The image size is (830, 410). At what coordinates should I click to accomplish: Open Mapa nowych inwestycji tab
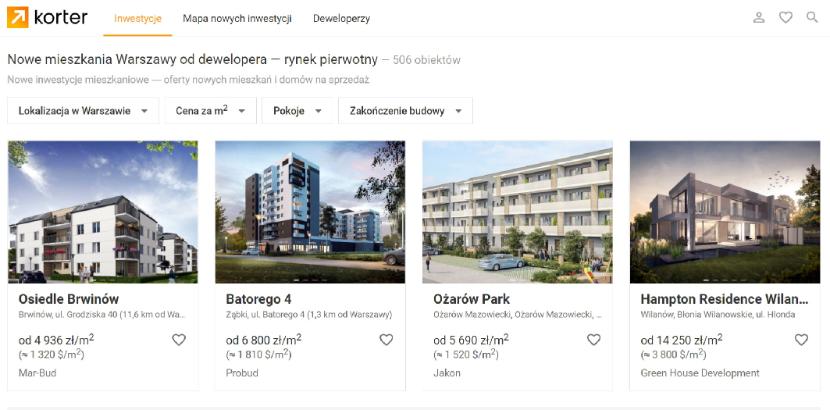237,19
